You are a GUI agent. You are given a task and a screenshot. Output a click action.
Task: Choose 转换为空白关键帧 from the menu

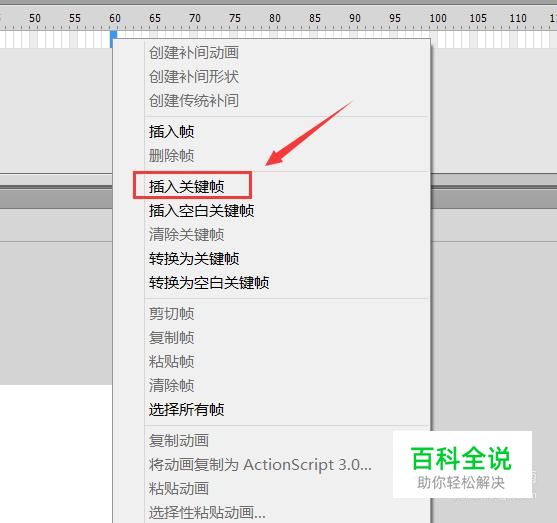click(x=209, y=283)
